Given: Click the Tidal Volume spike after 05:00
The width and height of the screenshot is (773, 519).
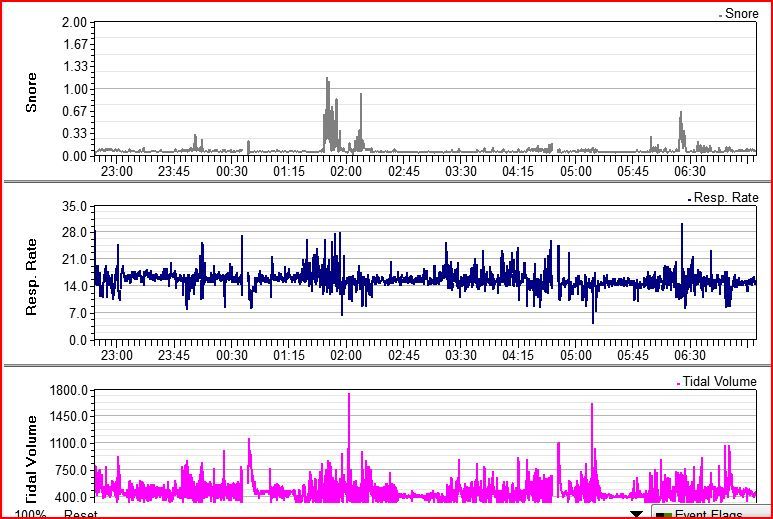Looking at the screenshot, I should pos(592,406).
